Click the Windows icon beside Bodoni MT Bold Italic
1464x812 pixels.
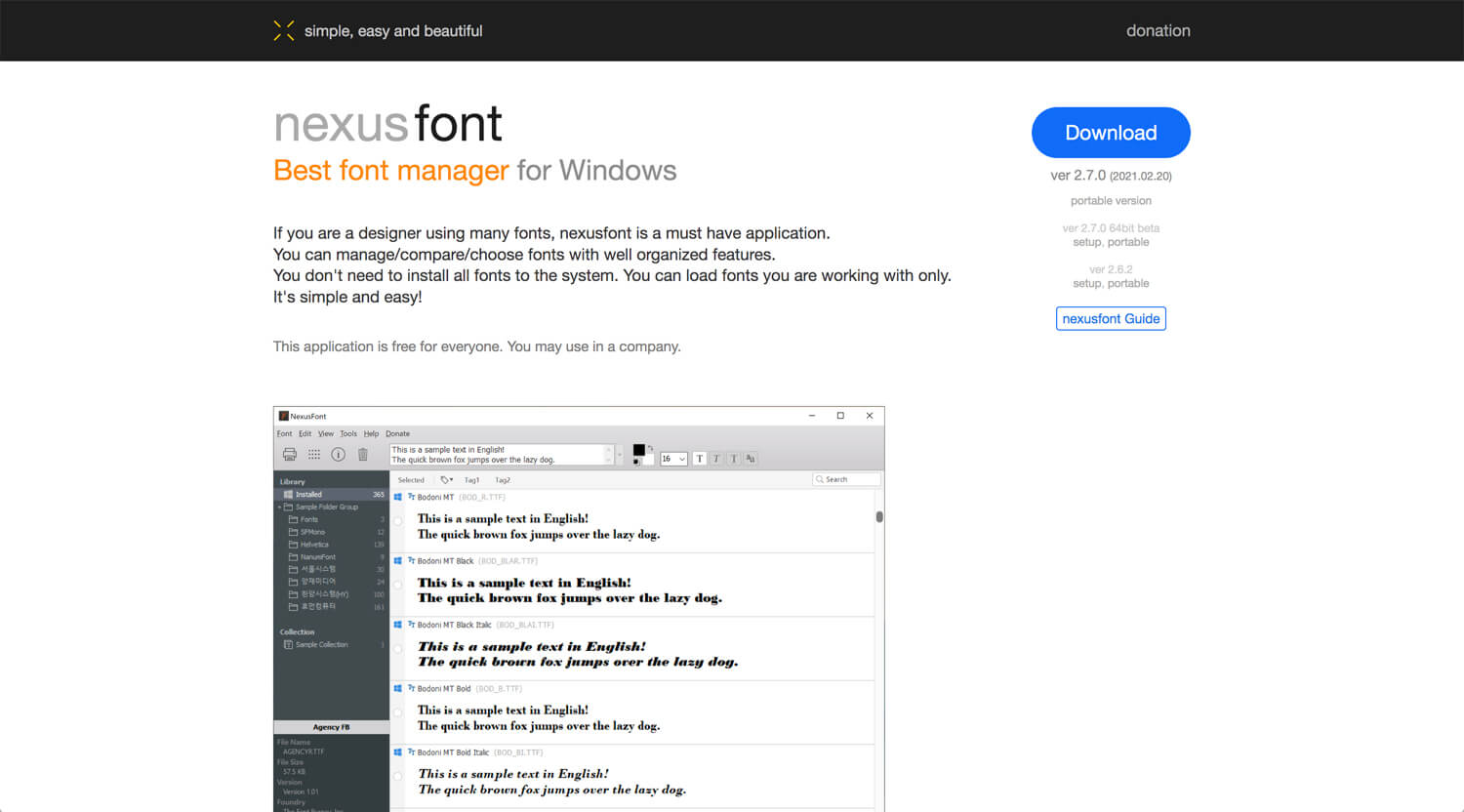[x=398, y=752]
